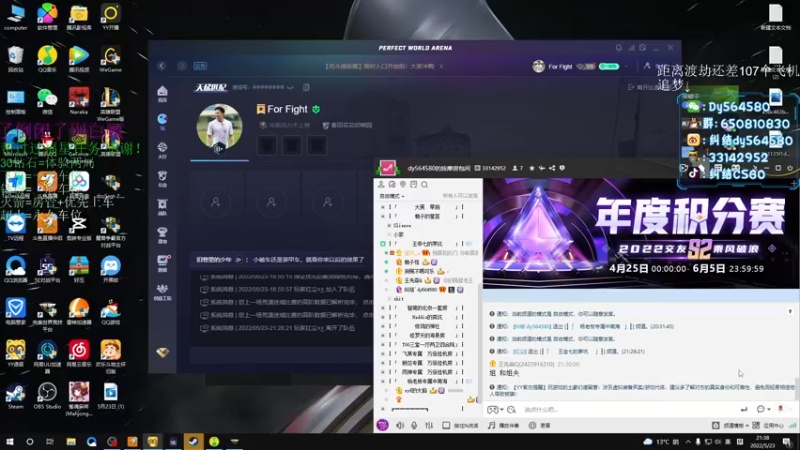Open the user list icon in YY panel
Viewport: 800px width, 450px height.
coord(381,185)
